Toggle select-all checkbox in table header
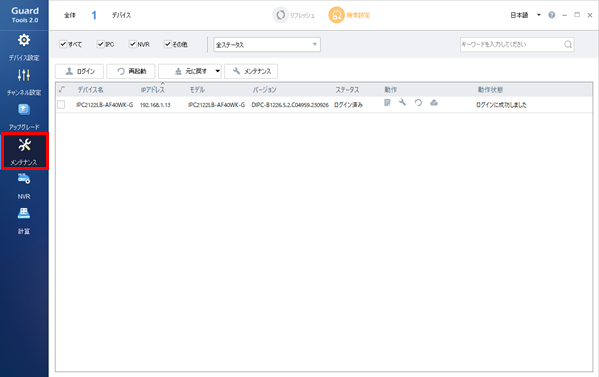 (62, 89)
